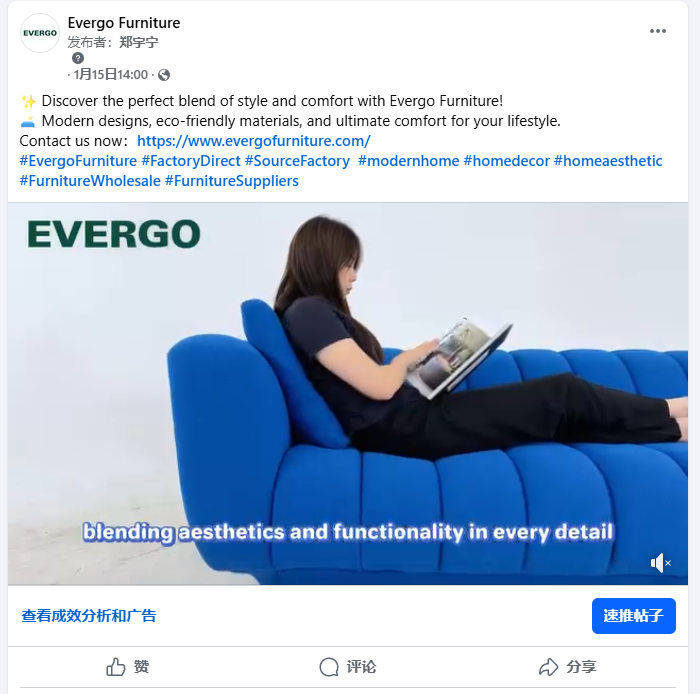Screen dimensions: 700x694
Task: Open 查看成效分析和广告 insights link
Action: [89, 616]
